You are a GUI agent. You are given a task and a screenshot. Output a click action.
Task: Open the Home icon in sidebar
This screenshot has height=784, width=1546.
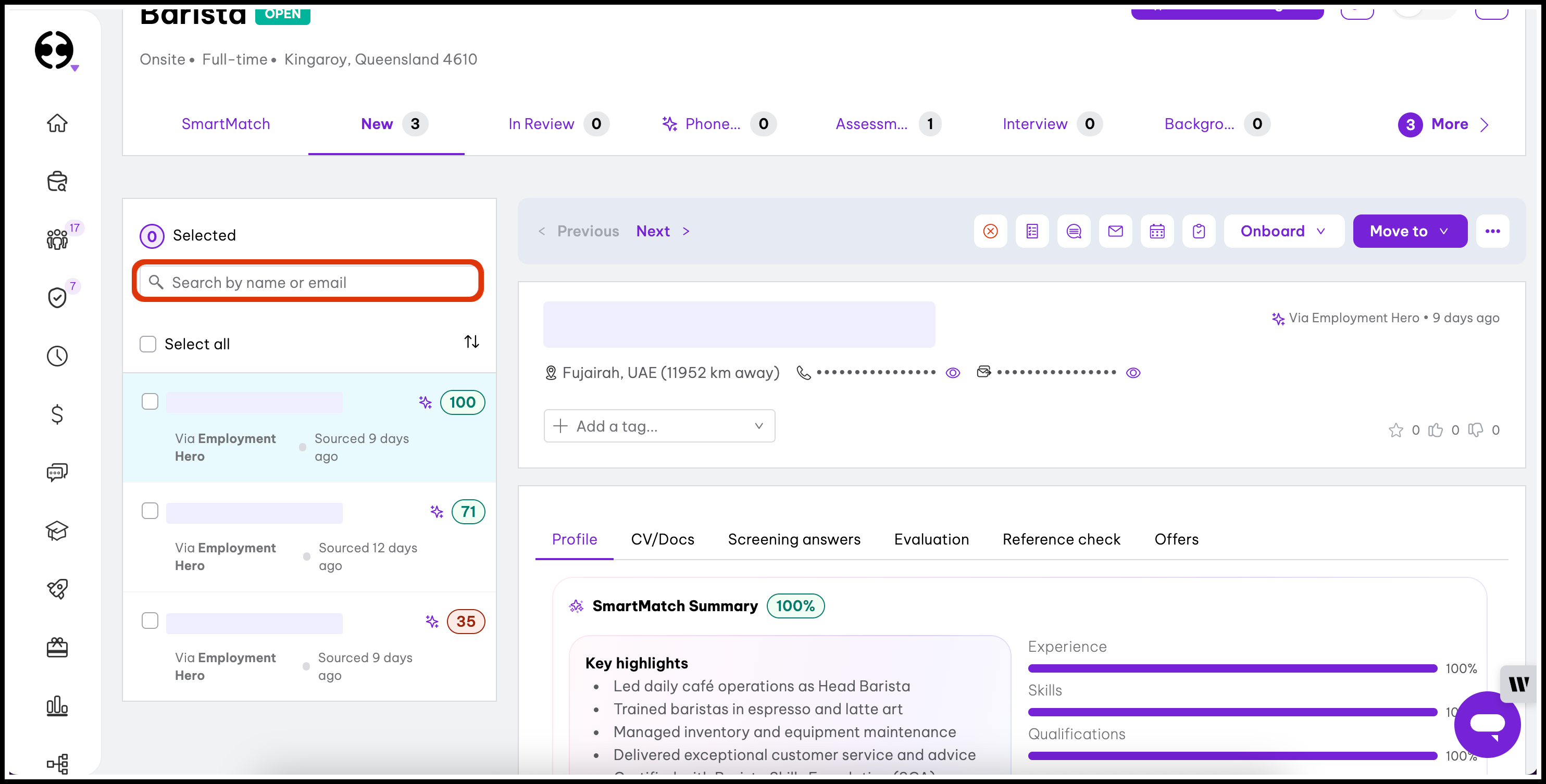coord(57,123)
